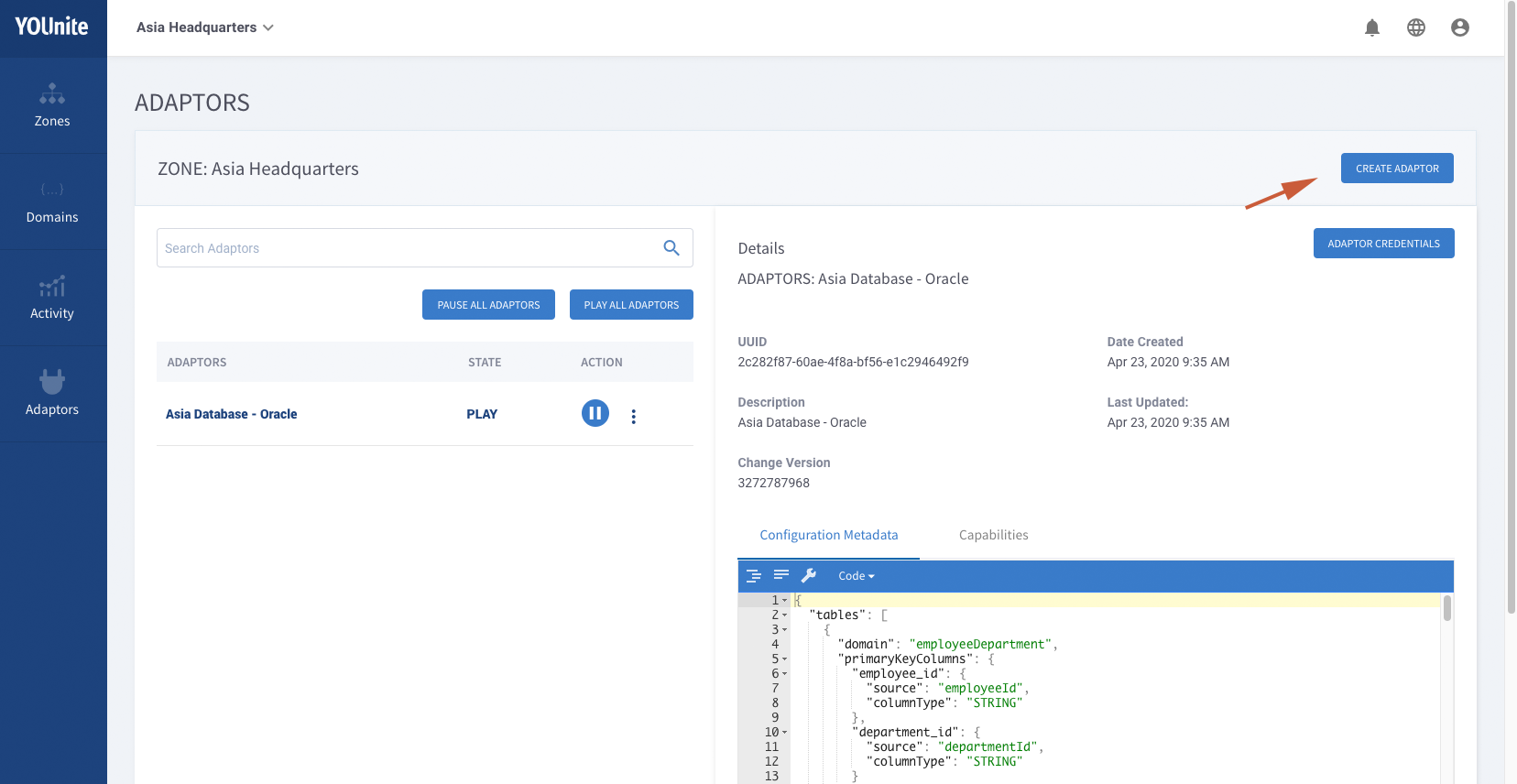Collapse code line 2 fold arrow
The width and height of the screenshot is (1517, 784).
tap(785, 615)
